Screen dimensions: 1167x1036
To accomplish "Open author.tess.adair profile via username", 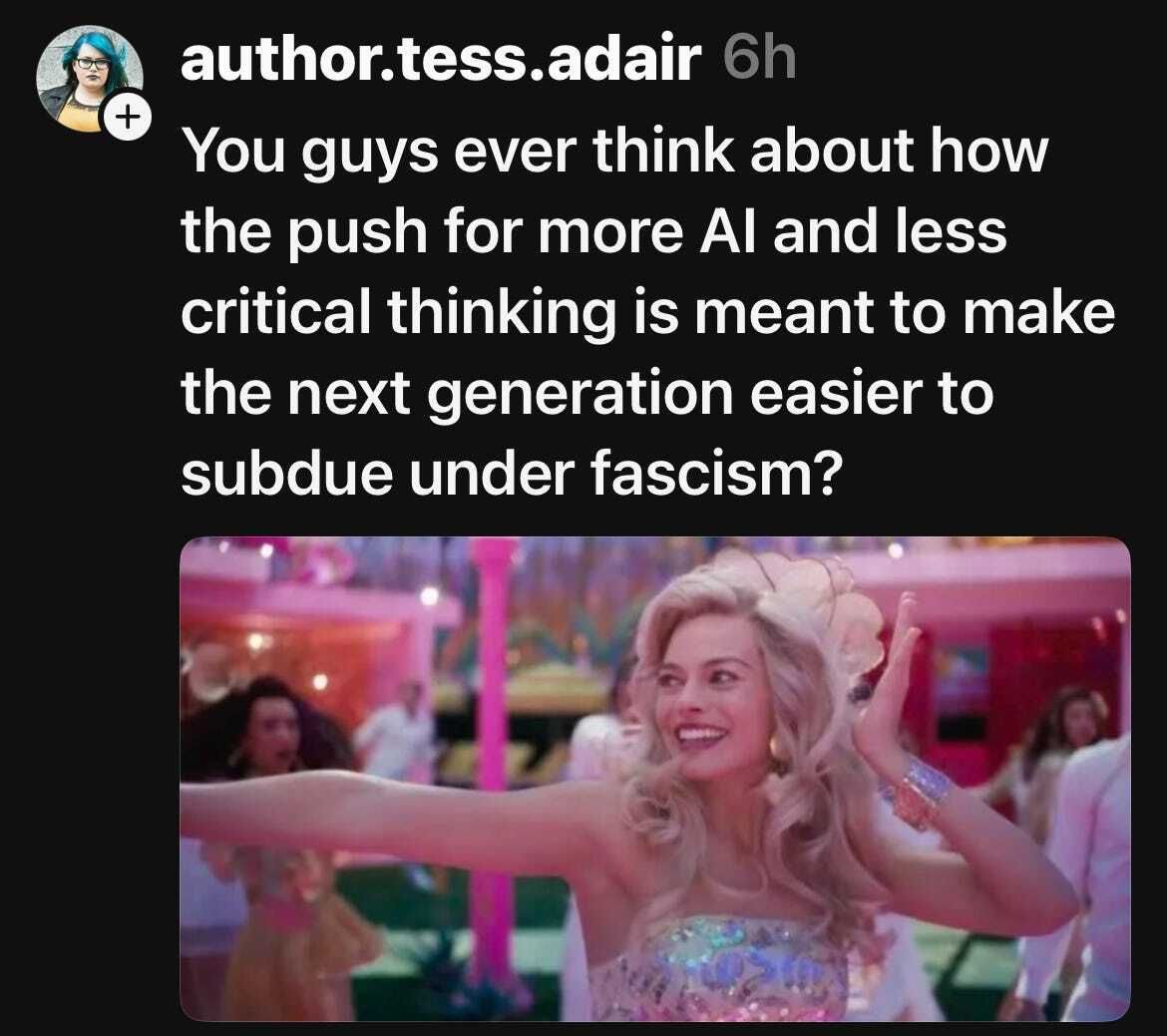I will coord(441,59).
